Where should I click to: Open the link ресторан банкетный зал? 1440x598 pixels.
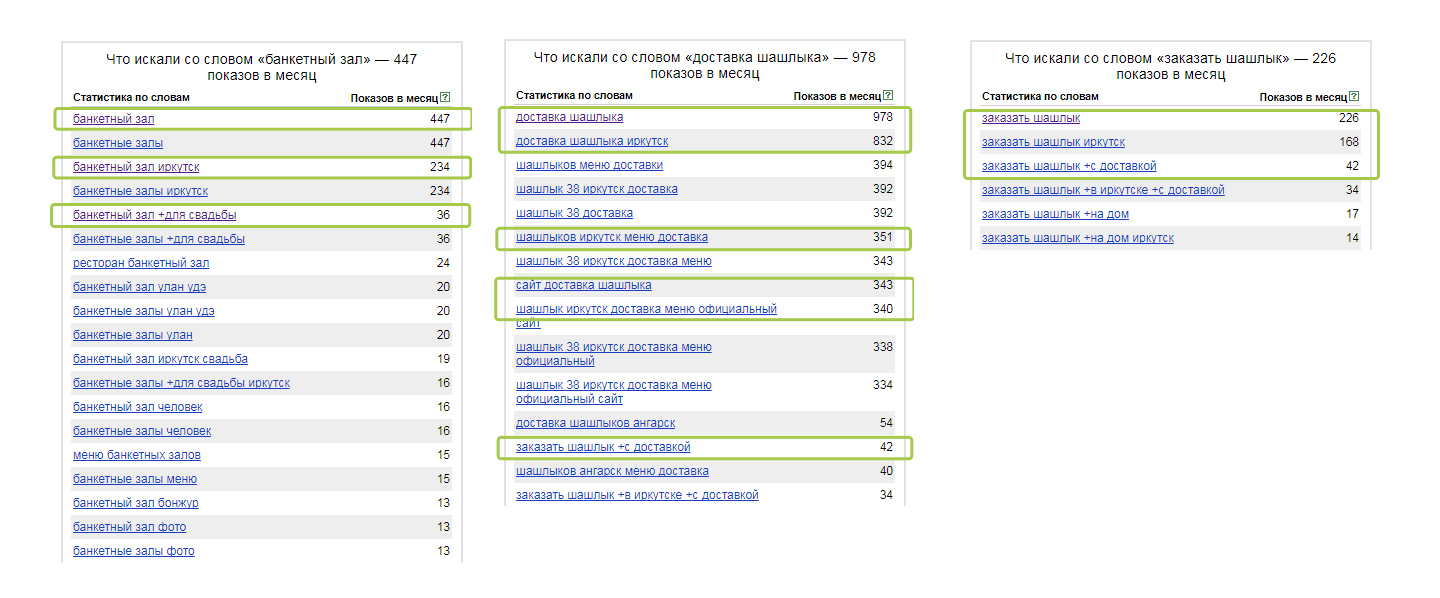[141, 263]
